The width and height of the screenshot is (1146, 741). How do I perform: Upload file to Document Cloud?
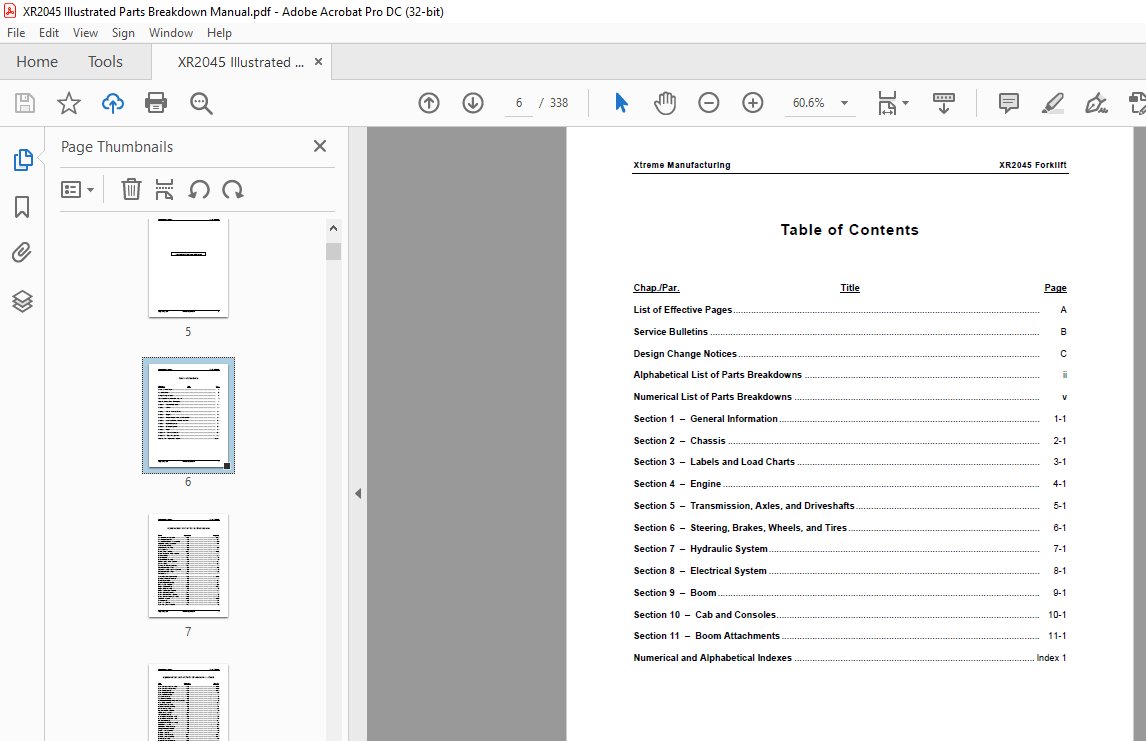[x=113, y=103]
